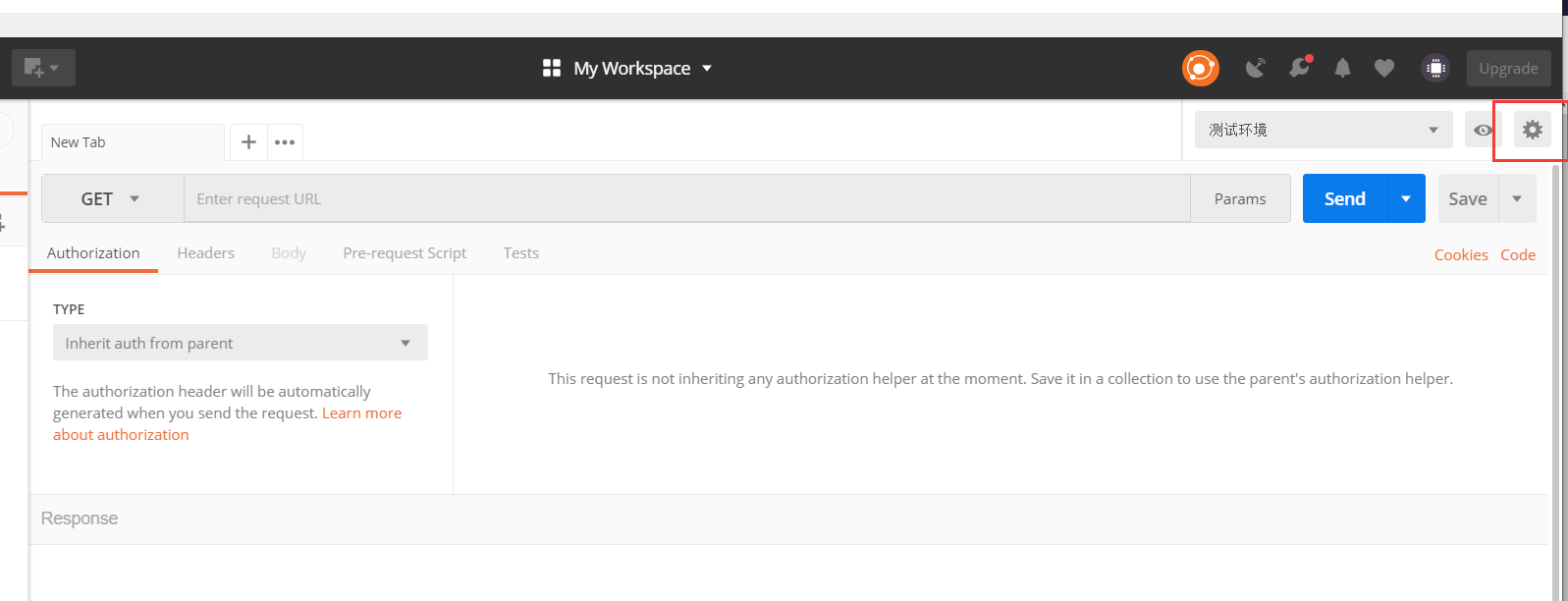Click the blue Send button
The height and width of the screenshot is (601, 1568).
(1344, 198)
